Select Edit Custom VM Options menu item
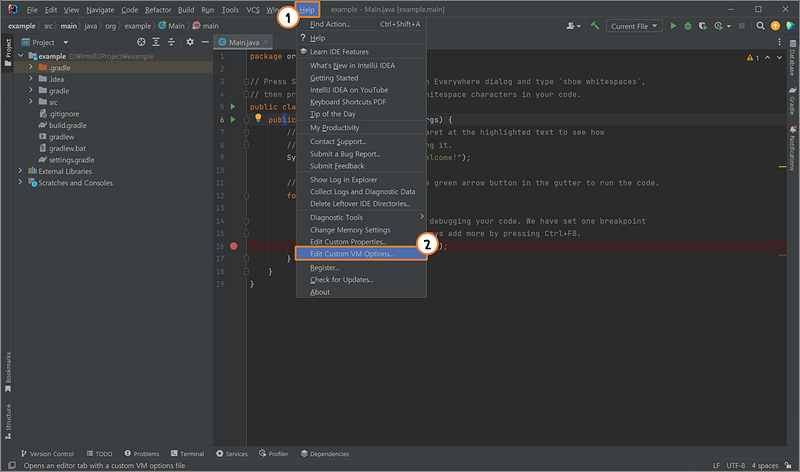 point(361,254)
